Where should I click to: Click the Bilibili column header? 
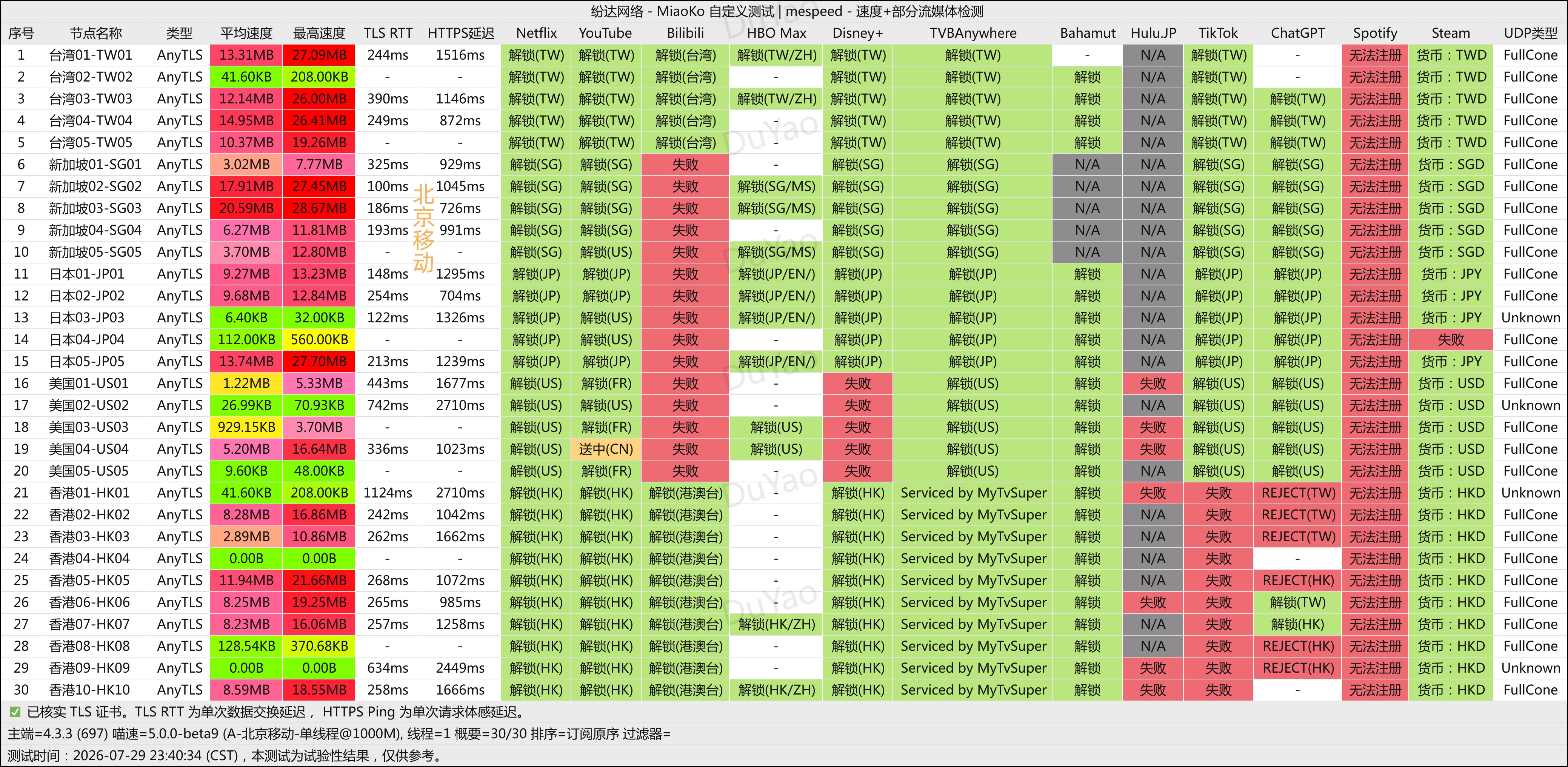pyautogui.click(x=685, y=33)
